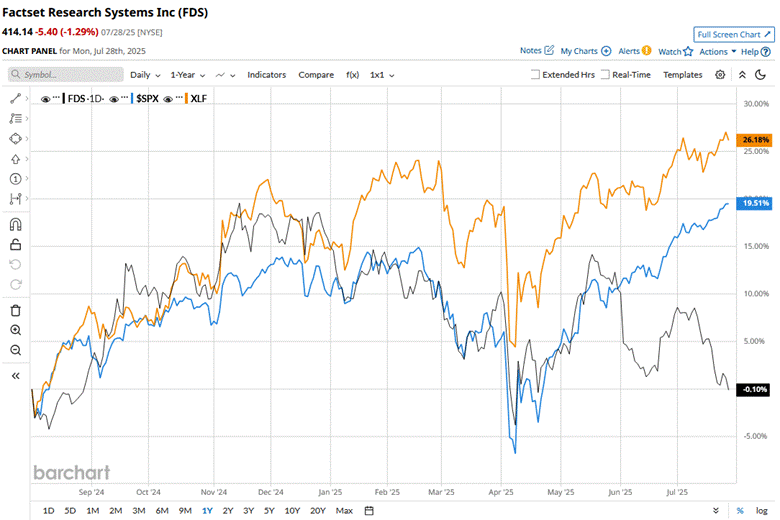Switch to dark mode moon icon
780x520 pixels.
pos(760,75)
